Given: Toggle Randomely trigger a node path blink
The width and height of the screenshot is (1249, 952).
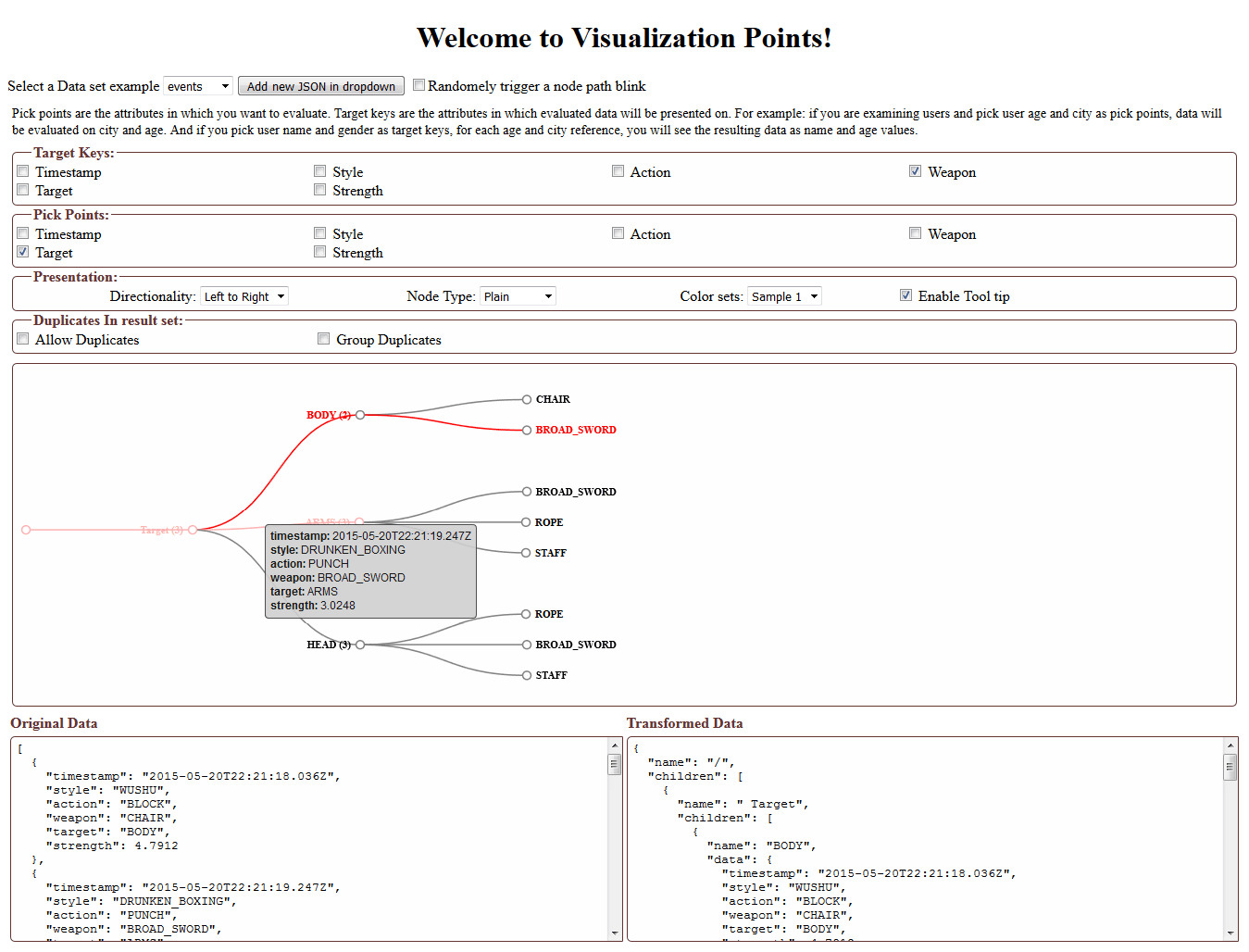Looking at the screenshot, I should 418,85.
